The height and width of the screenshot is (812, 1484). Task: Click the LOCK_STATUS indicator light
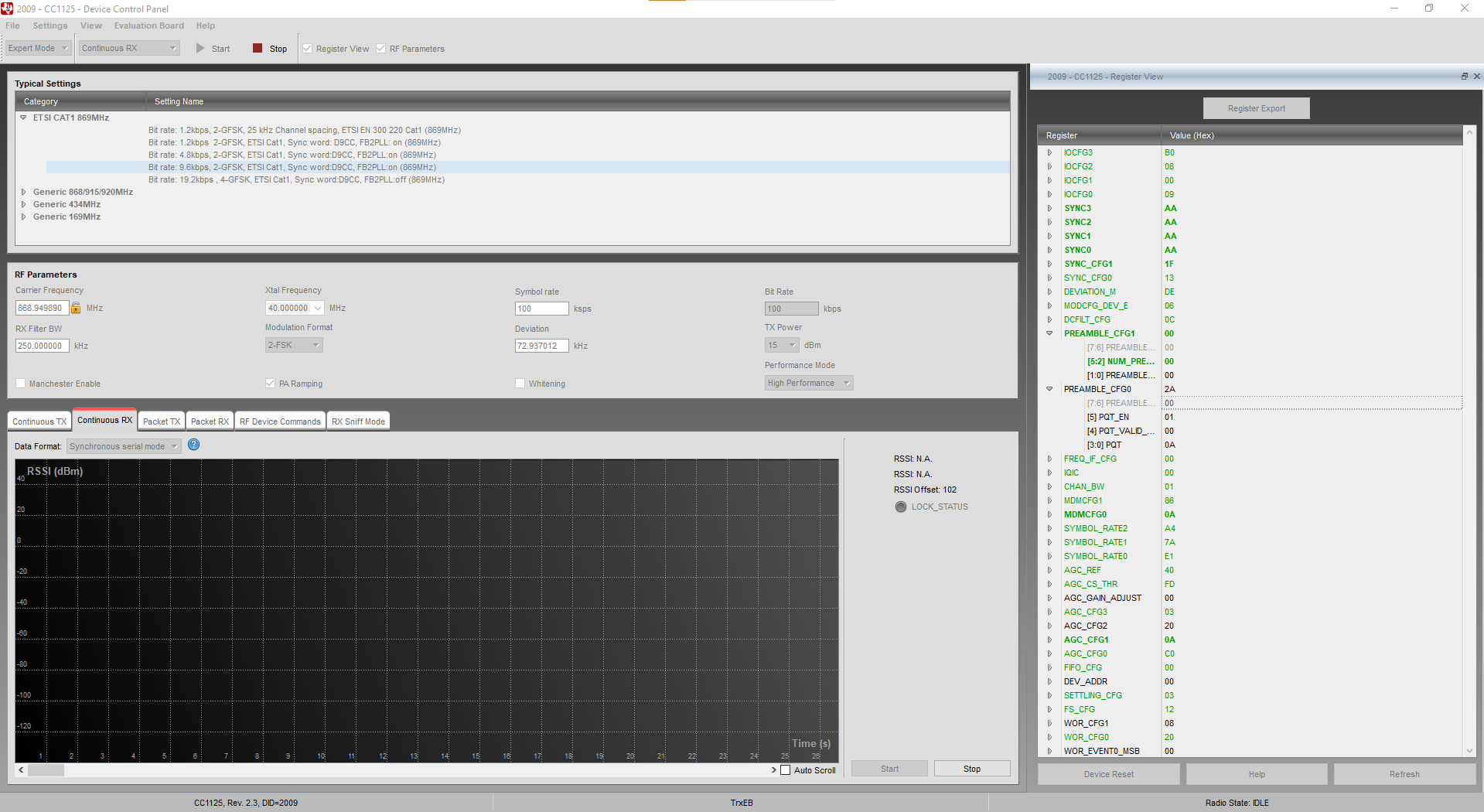(901, 507)
